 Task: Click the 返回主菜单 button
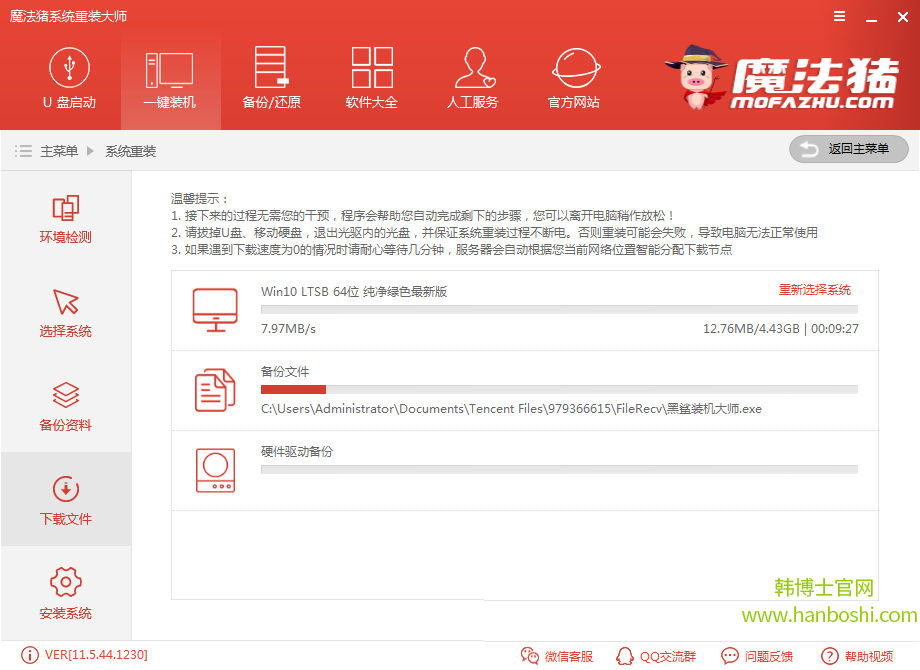point(848,149)
